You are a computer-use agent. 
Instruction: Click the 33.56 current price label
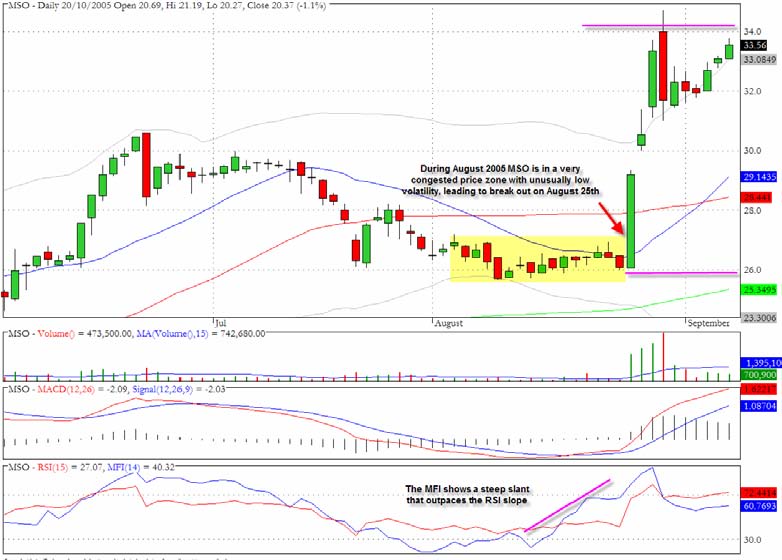(x=754, y=45)
